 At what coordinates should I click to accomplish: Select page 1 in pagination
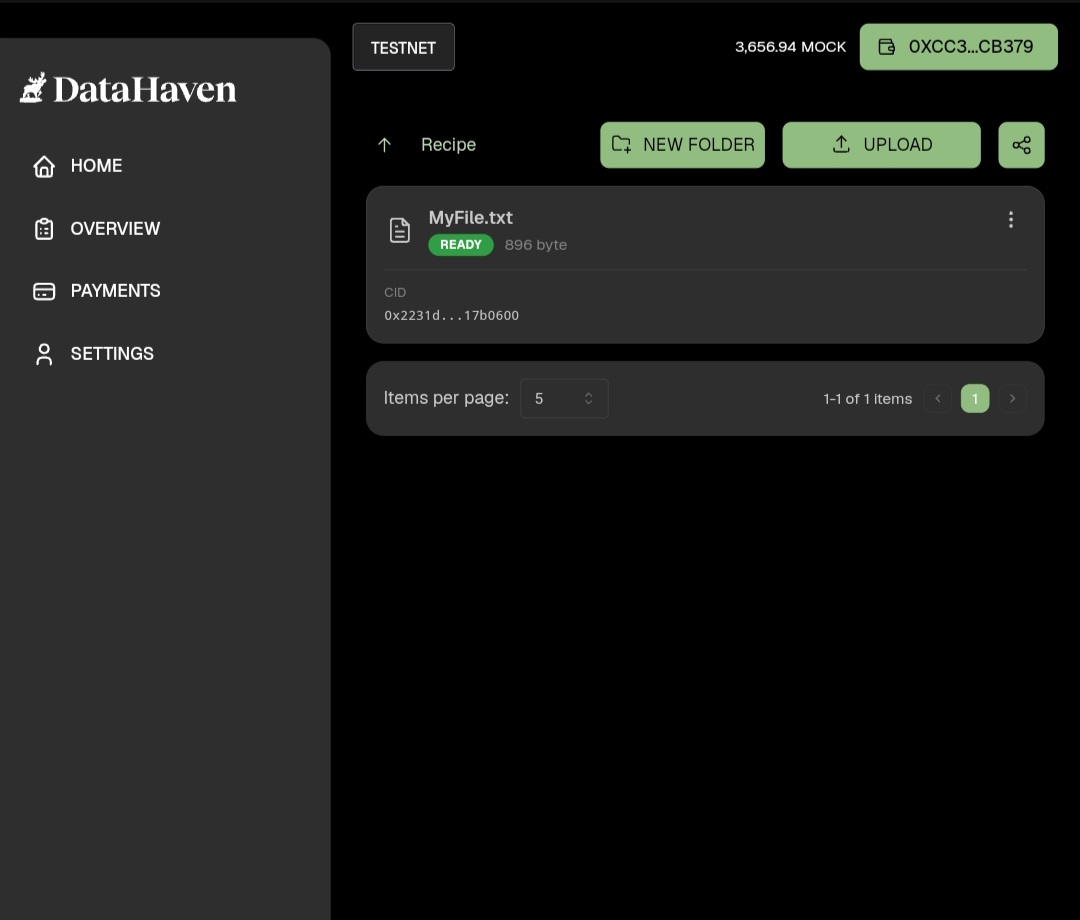tap(975, 399)
